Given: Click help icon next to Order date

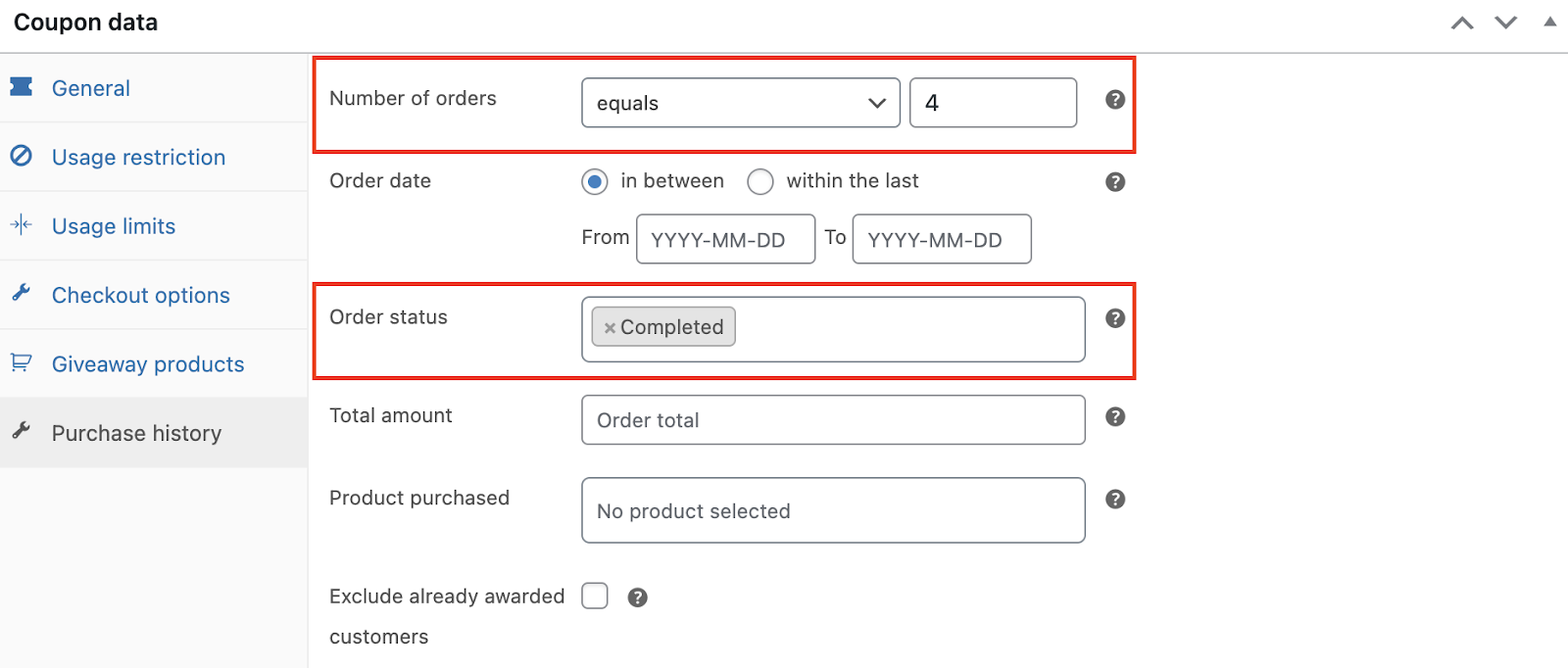Looking at the screenshot, I should pyautogui.click(x=1114, y=182).
